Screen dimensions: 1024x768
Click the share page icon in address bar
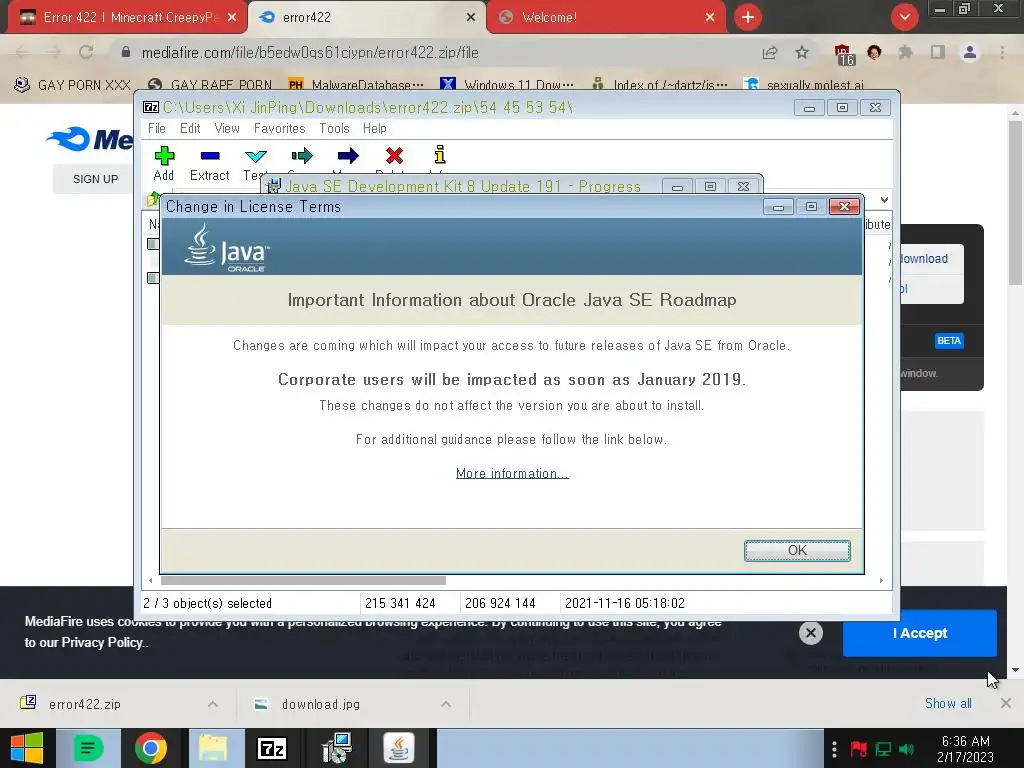pyautogui.click(x=770, y=53)
